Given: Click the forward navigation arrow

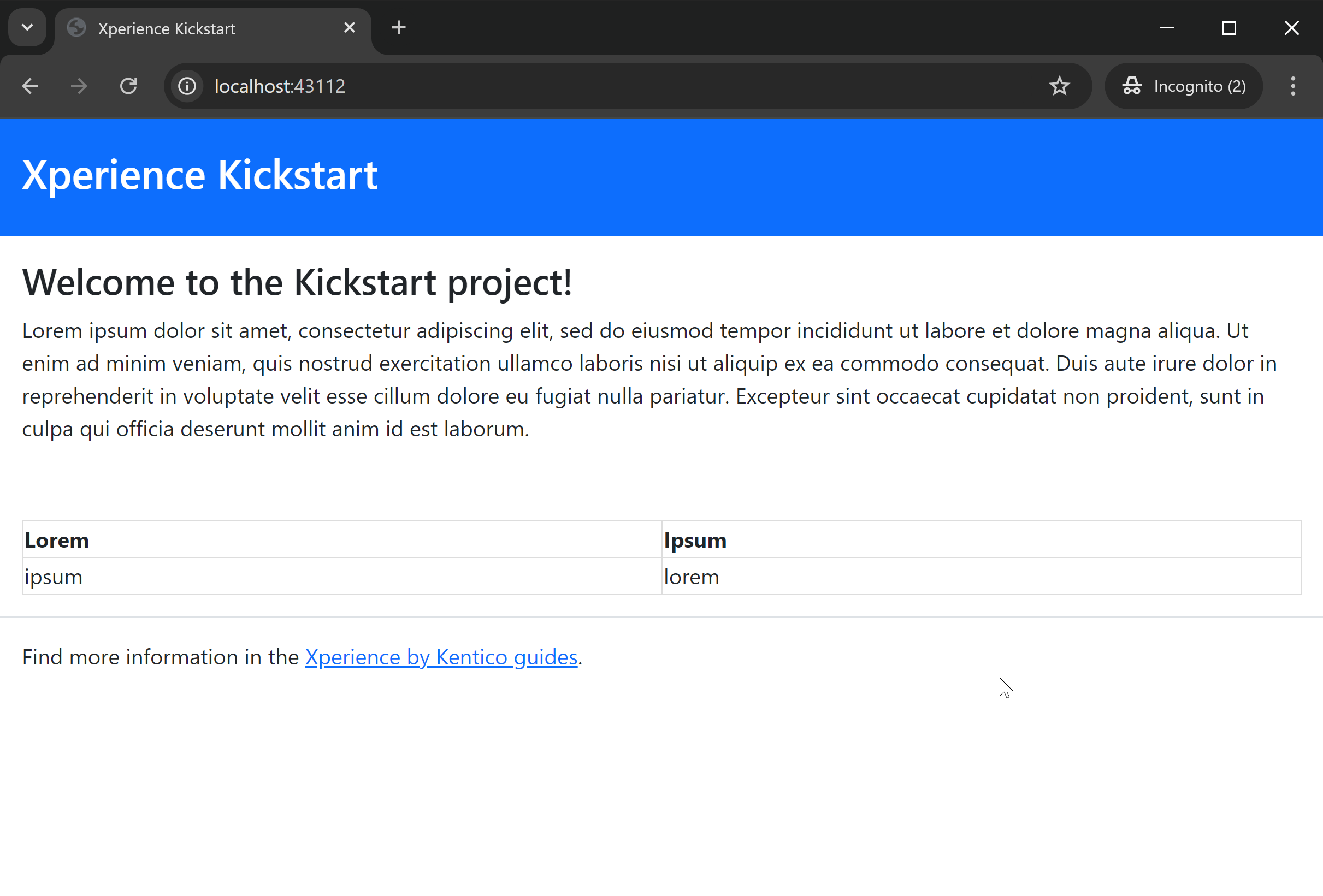Looking at the screenshot, I should pos(79,86).
